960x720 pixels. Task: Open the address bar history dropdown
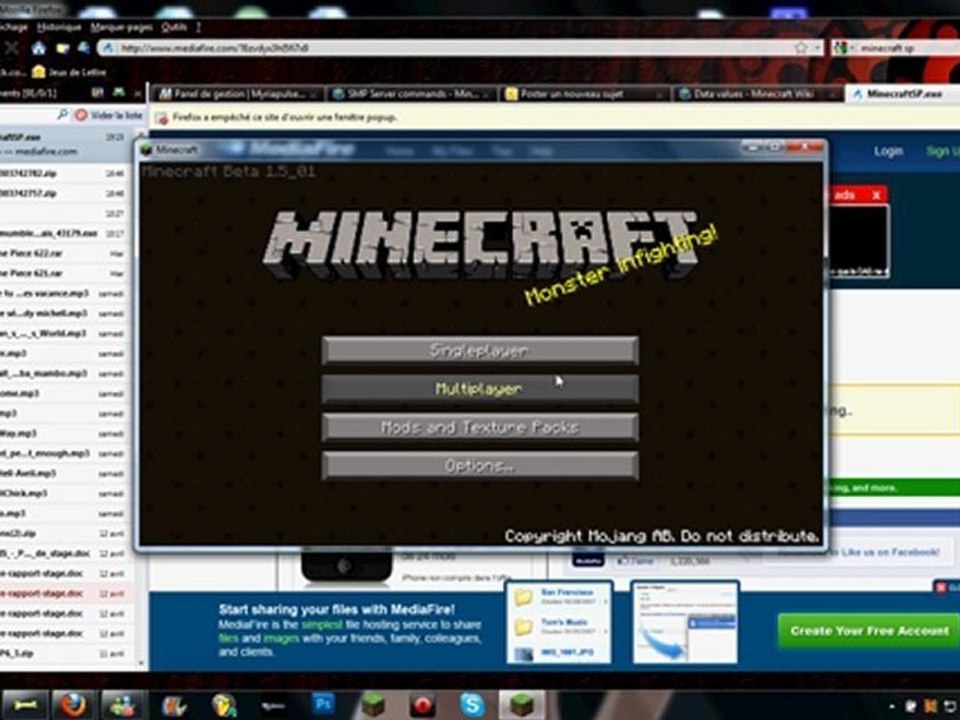pos(817,48)
